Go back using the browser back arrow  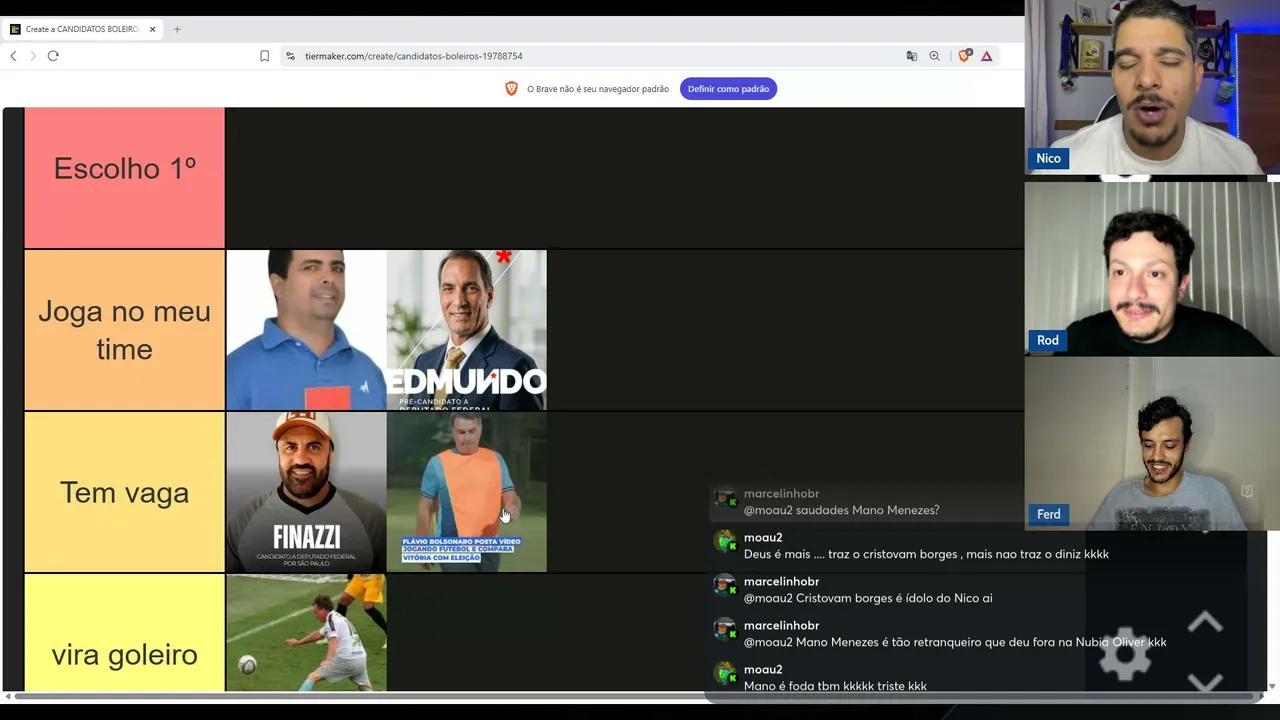(13, 56)
